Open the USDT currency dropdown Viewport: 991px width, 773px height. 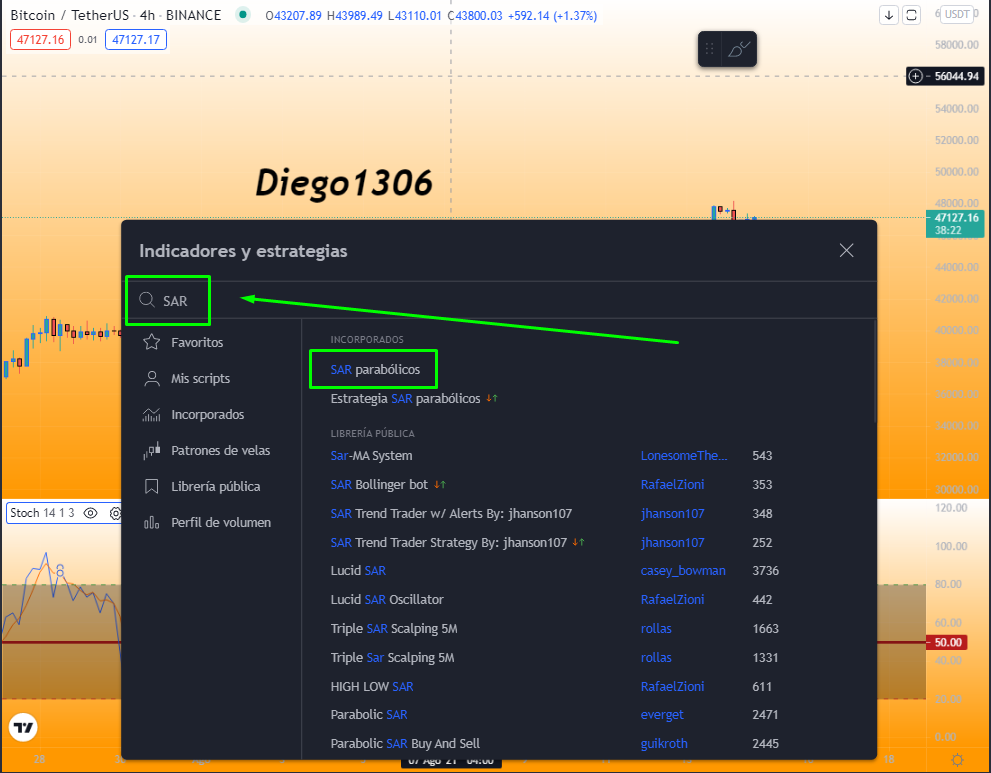(x=959, y=14)
